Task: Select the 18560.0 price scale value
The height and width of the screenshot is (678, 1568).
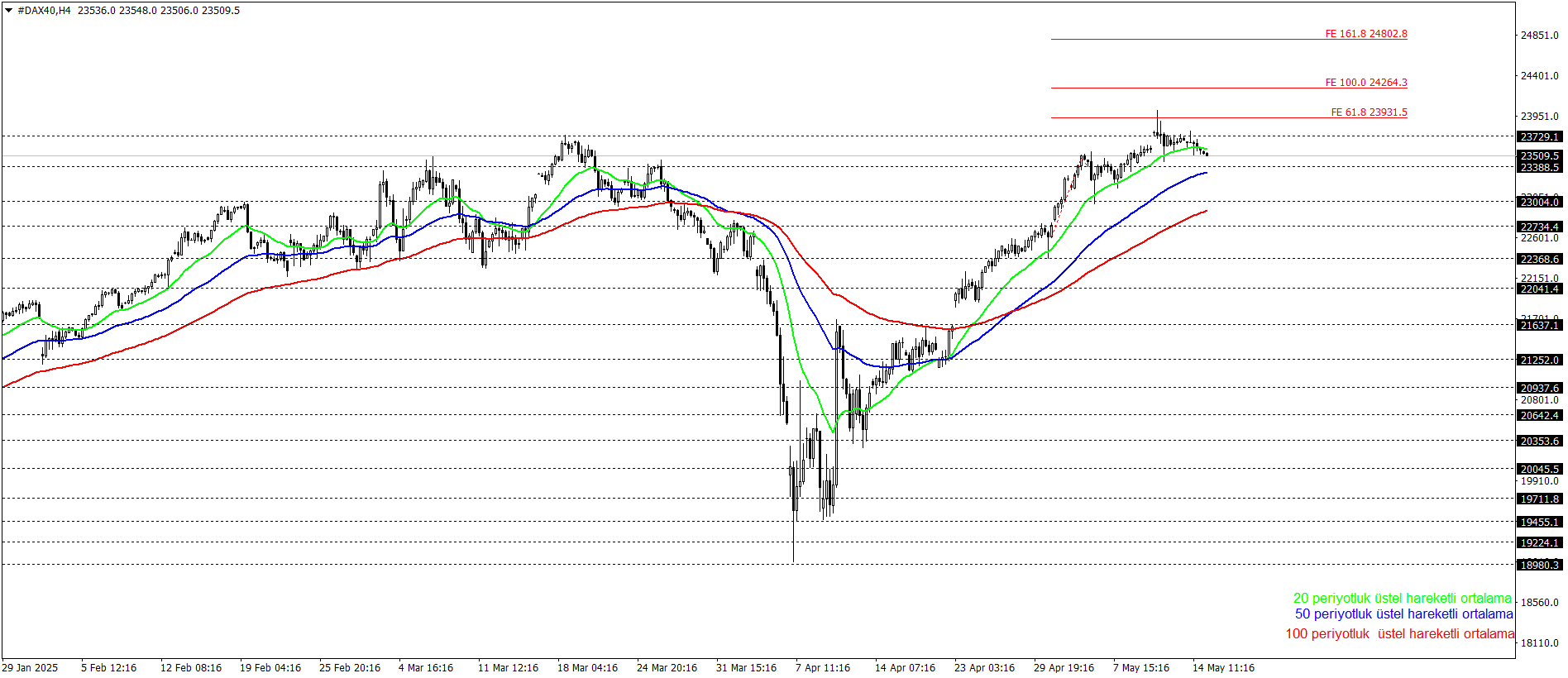Action: [1539, 603]
